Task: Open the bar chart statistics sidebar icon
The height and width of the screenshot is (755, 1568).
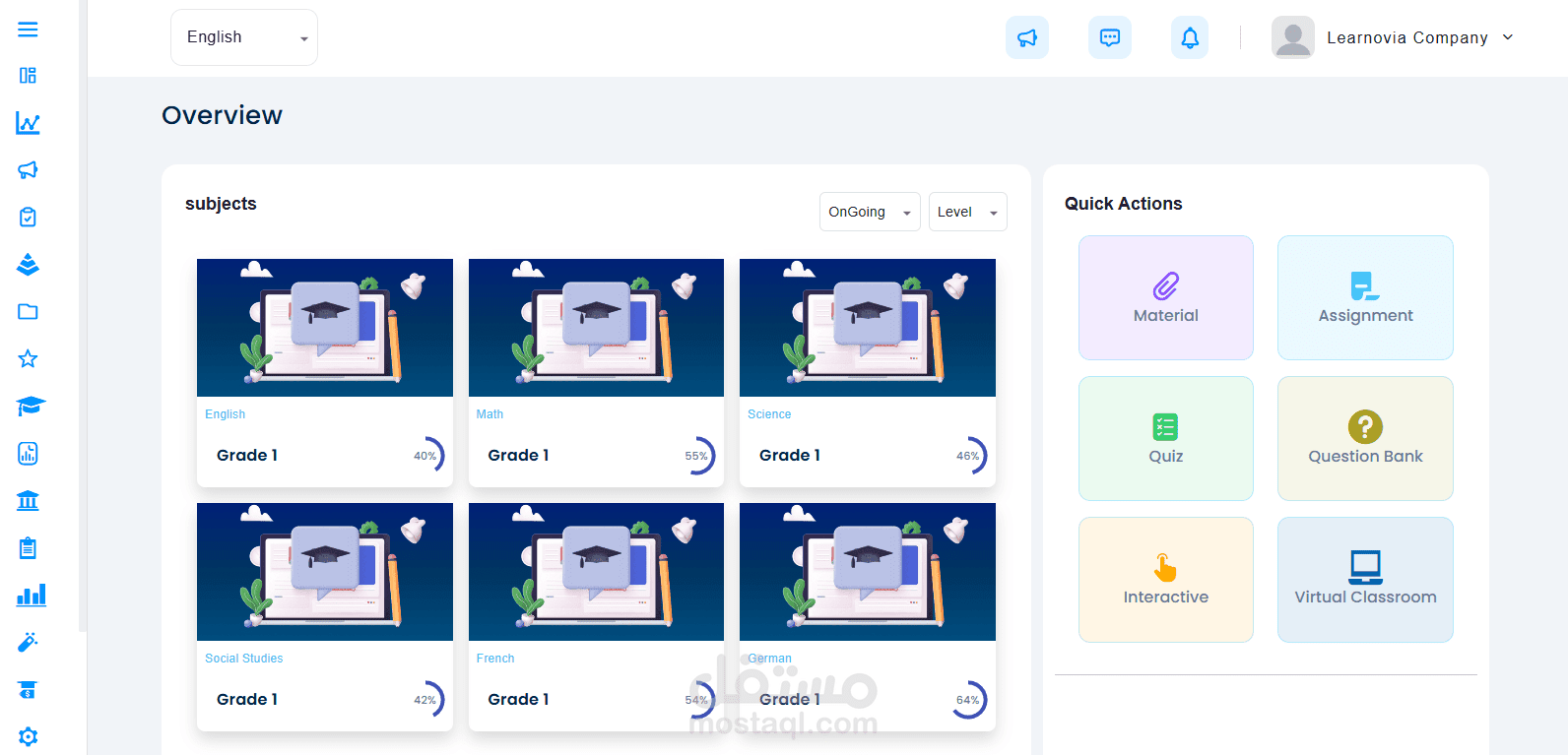Action: coord(32,596)
